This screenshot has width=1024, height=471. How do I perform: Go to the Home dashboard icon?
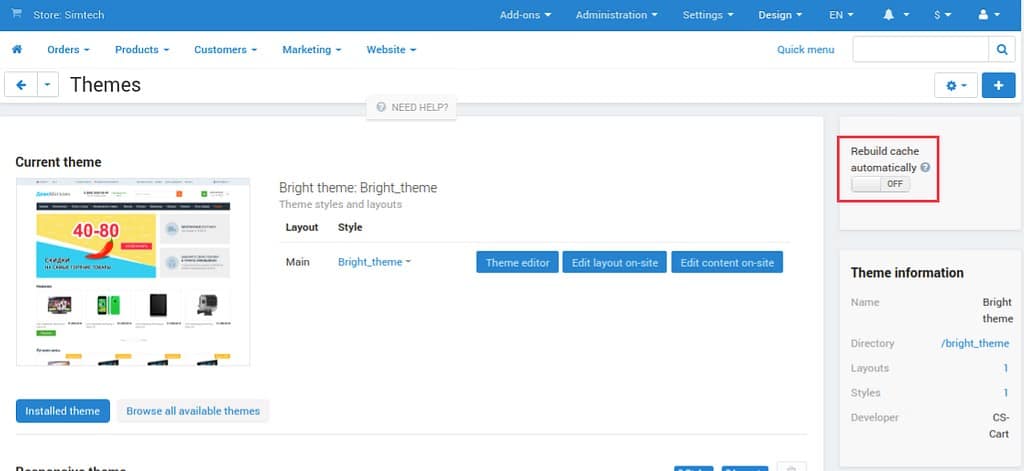(x=17, y=49)
